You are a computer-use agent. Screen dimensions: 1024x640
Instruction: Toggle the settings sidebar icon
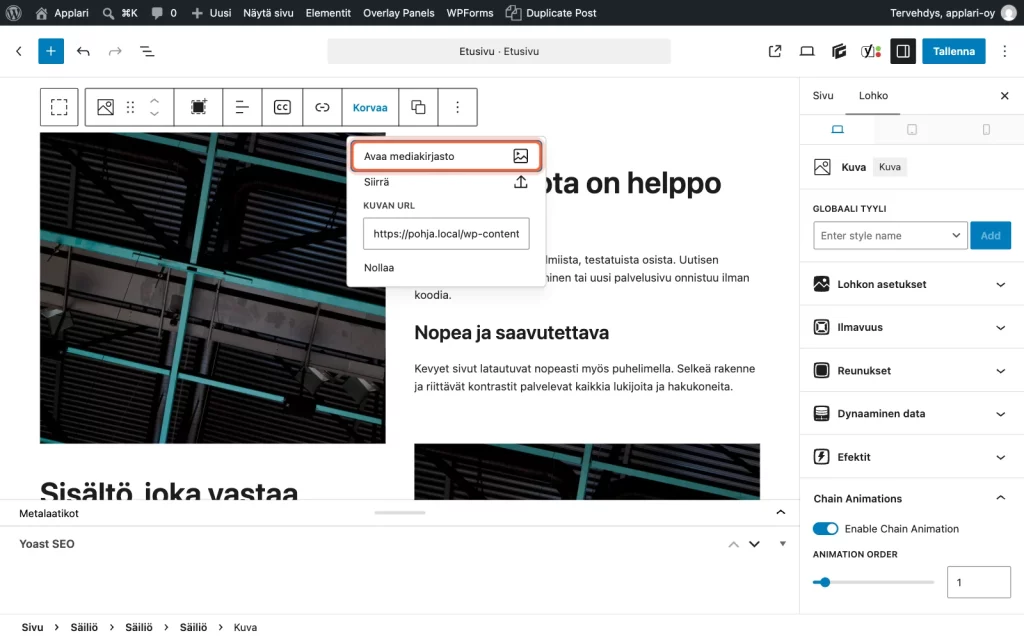click(903, 51)
